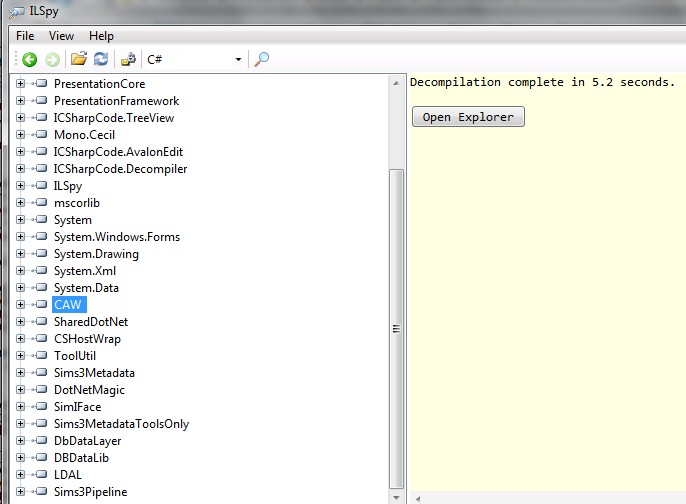
Task: Click the DbDataLayer assembly icon
Action: pos(41,440)
